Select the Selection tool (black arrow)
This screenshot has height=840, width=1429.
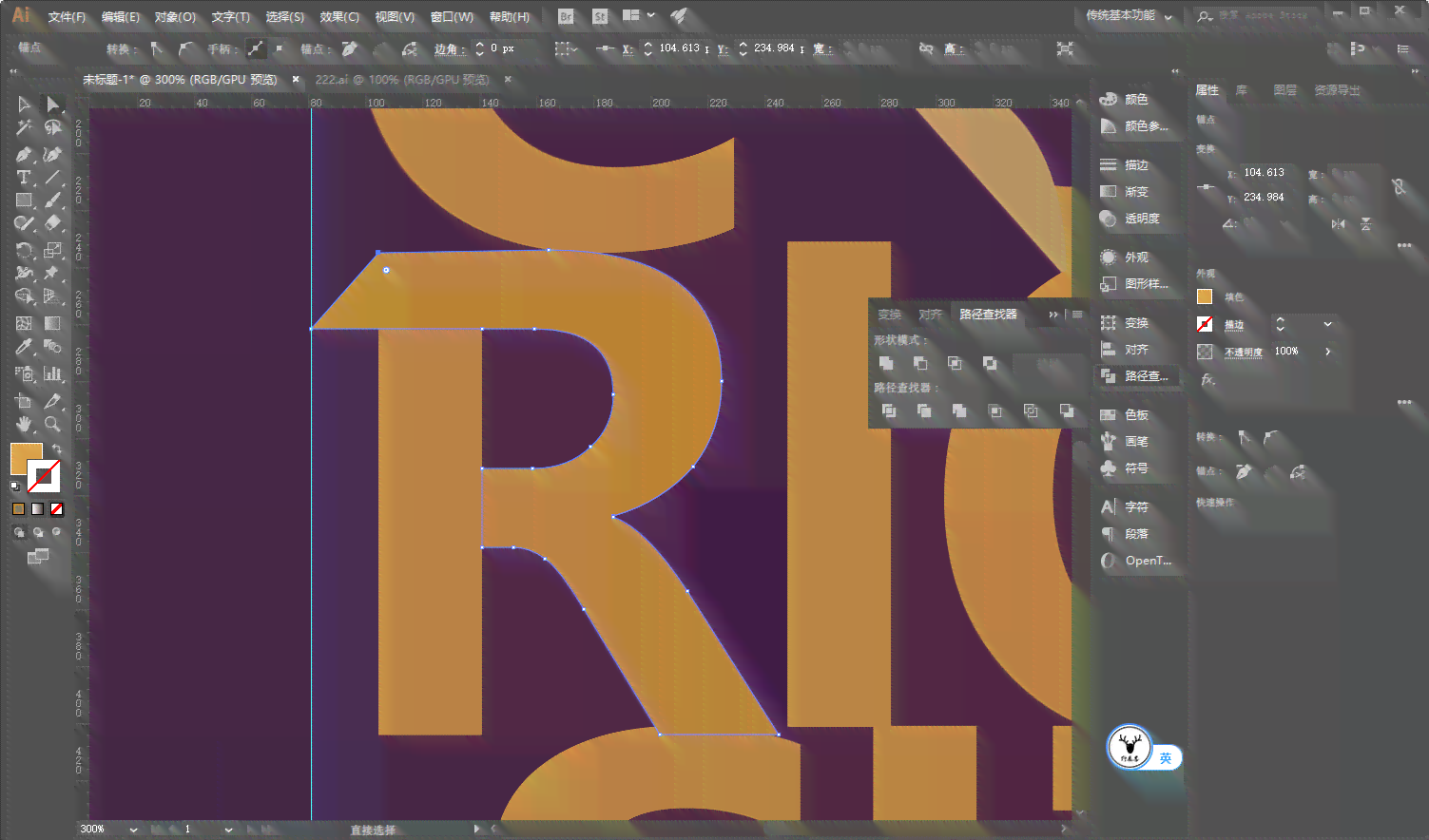pyautogui.click(x=25, y=105)
